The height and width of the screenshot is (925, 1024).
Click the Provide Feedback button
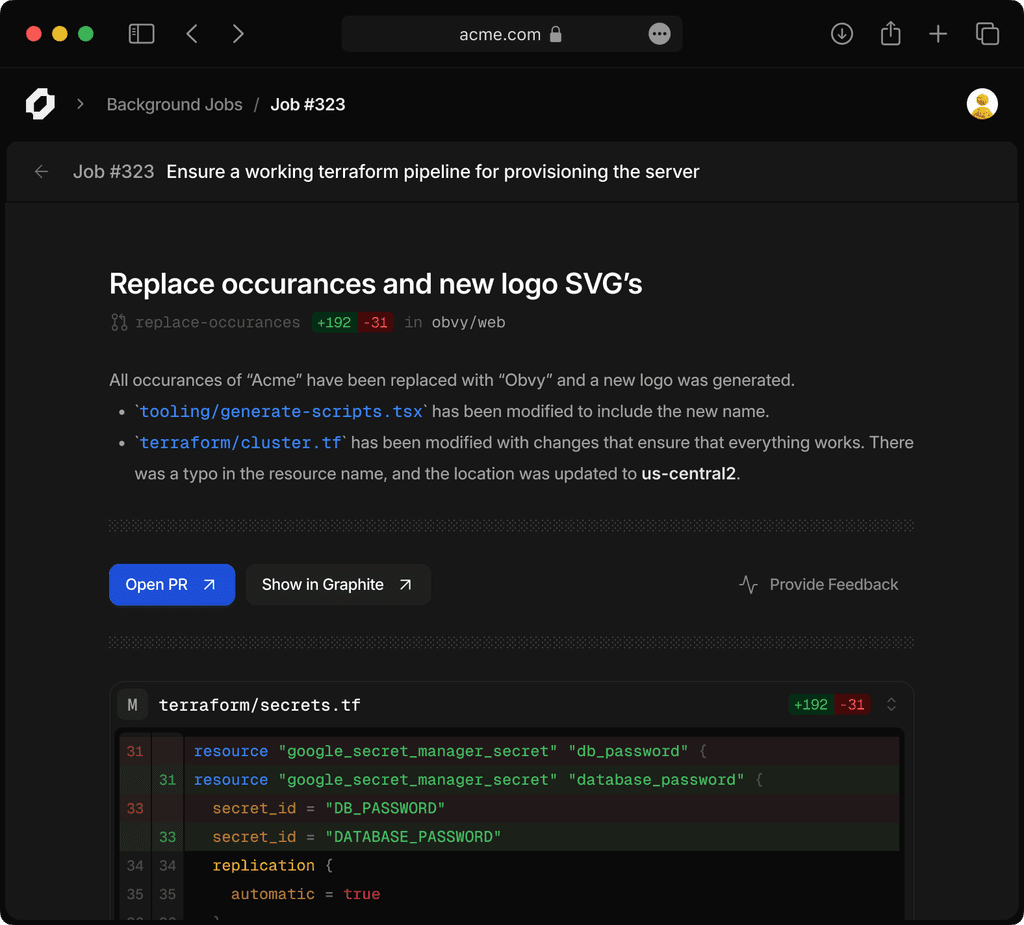click(x=818, y=585)
